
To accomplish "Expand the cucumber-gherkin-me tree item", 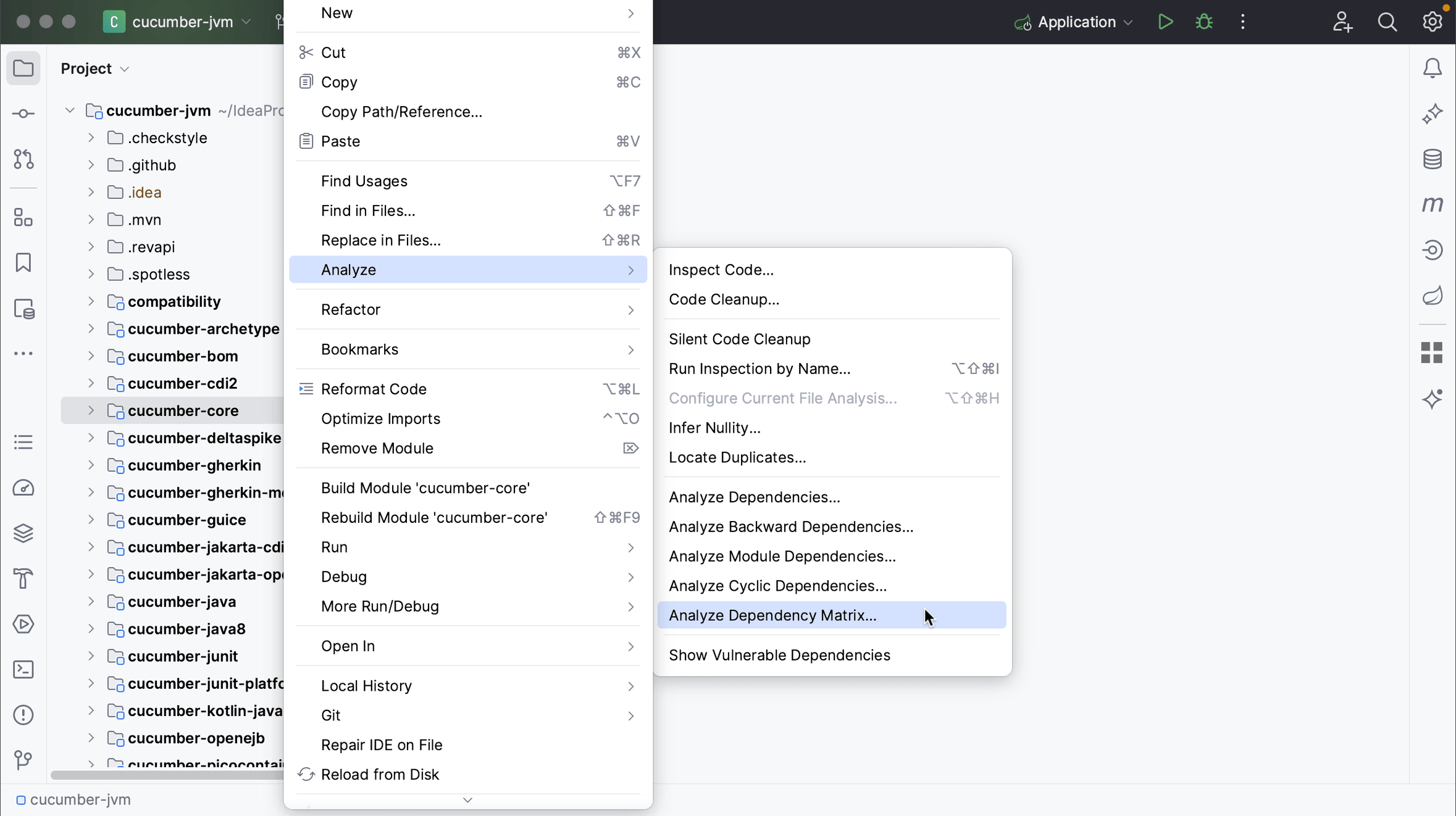I will point(90,492).
